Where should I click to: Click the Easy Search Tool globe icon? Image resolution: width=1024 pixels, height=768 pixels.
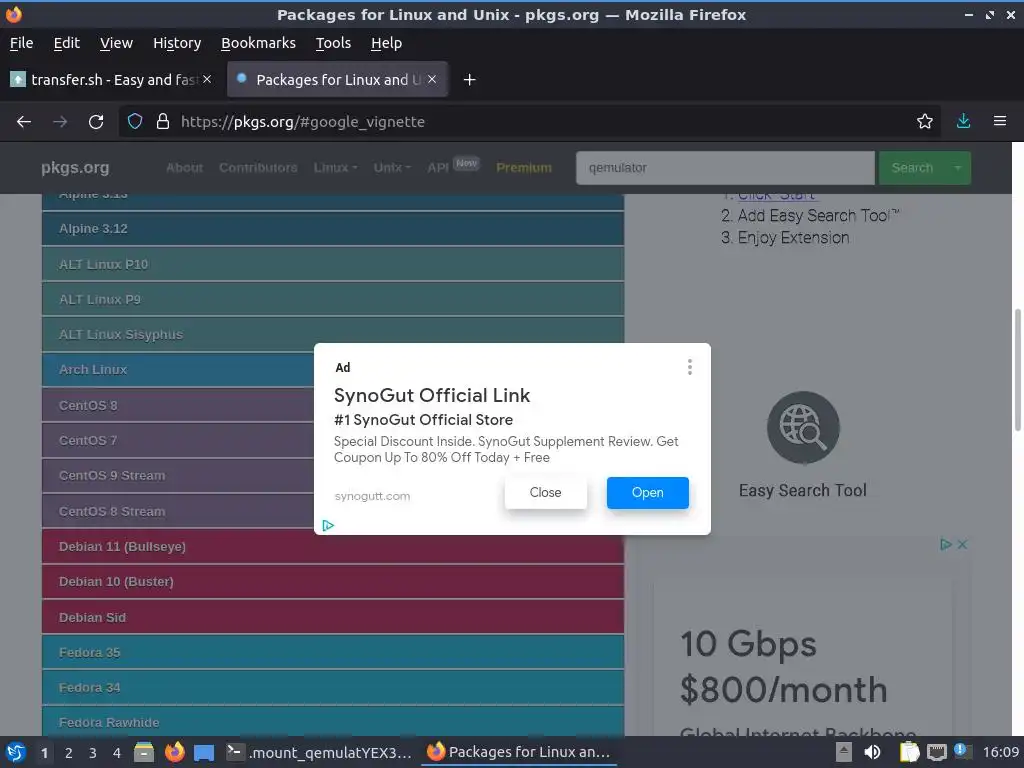point(803,428)
